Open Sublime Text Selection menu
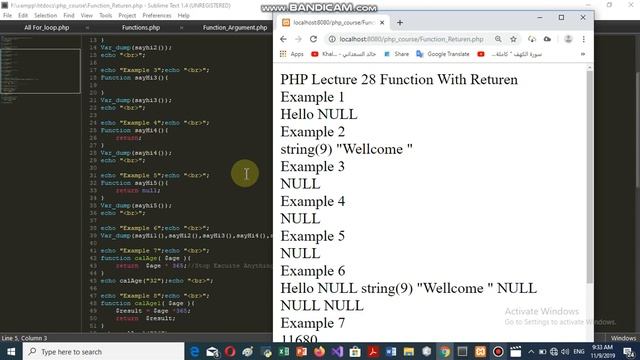The height and width of the screenshot is (360, 640). (45, 16)
